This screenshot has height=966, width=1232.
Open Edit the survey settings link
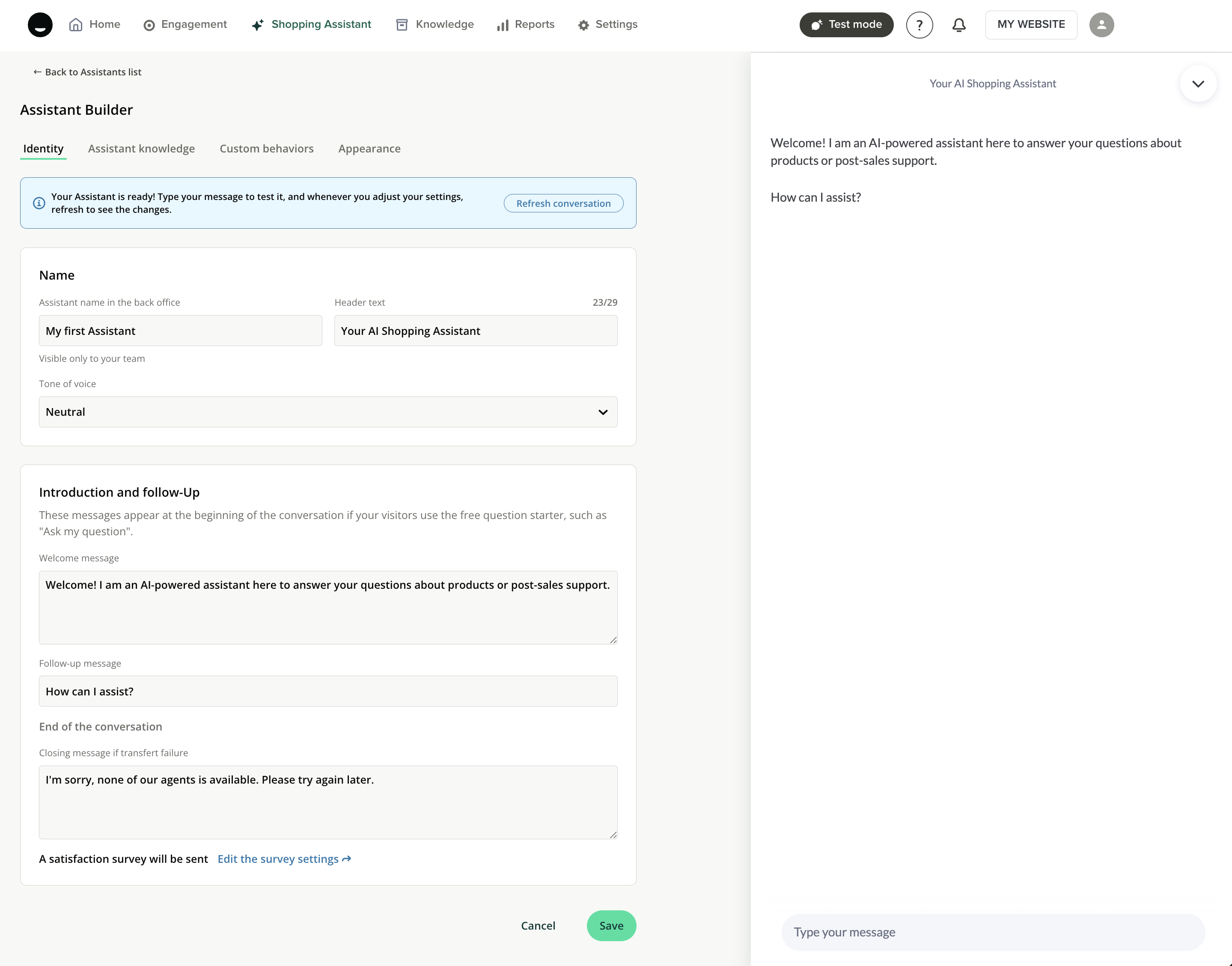tap(284, 859)
